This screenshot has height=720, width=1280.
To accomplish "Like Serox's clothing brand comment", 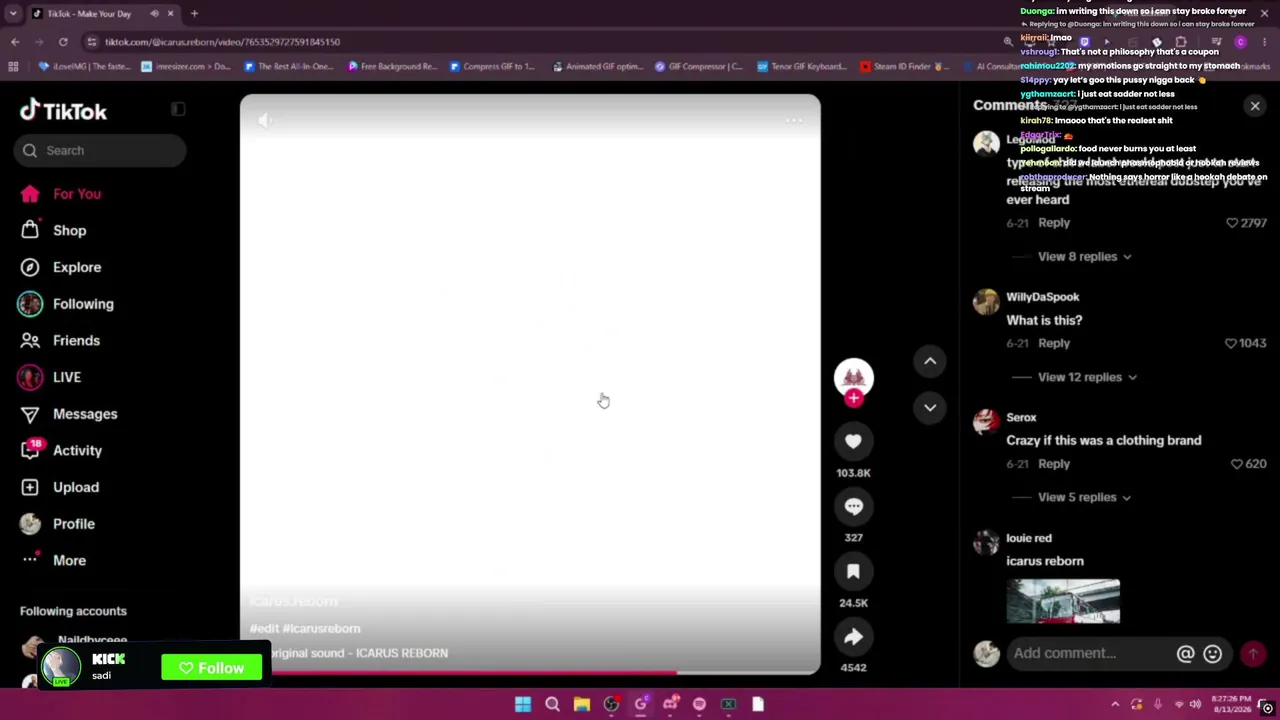I will pos(1237,464).
